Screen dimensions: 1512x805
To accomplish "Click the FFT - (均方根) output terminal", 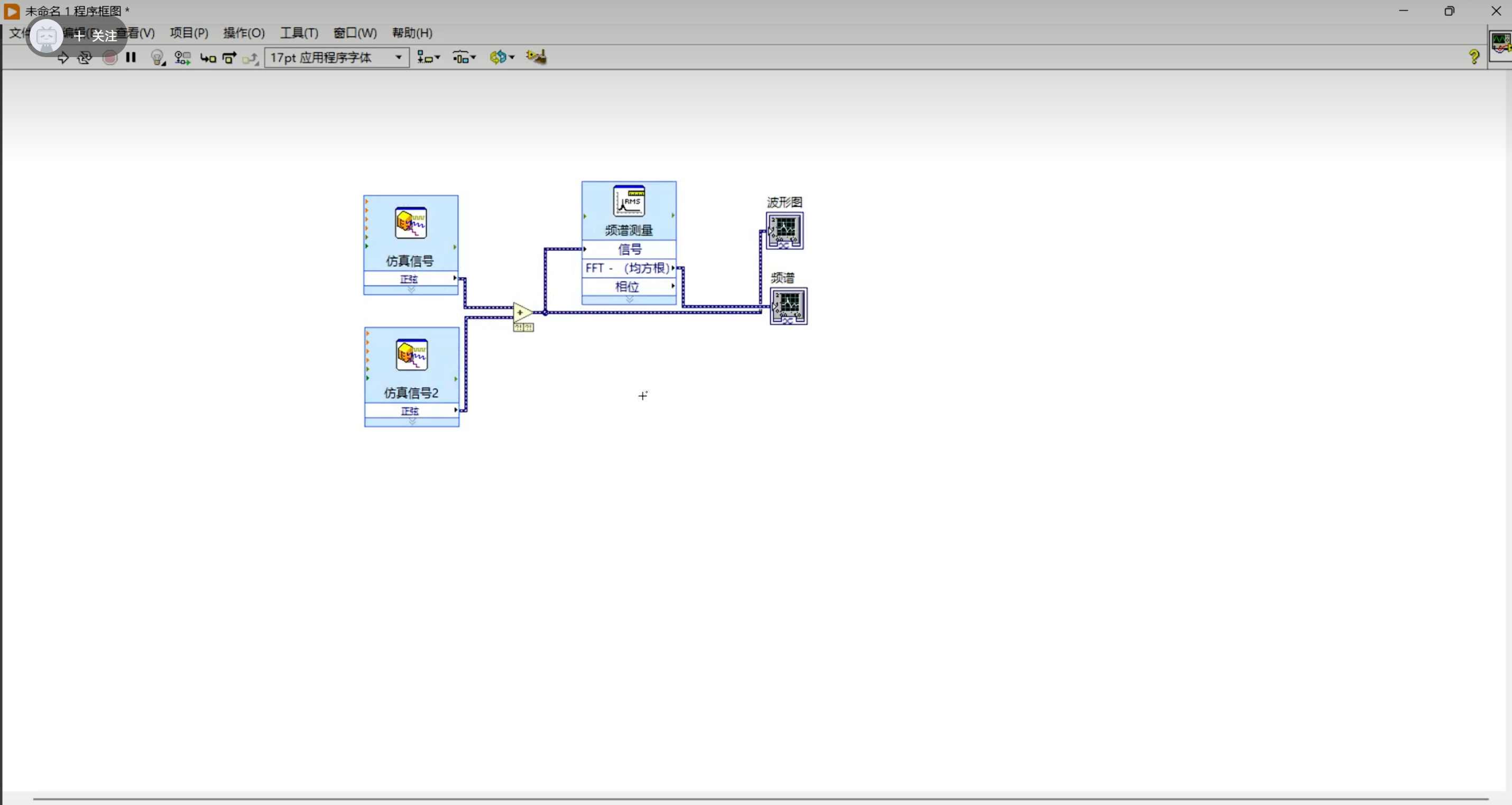I will (x=629, y=268).
